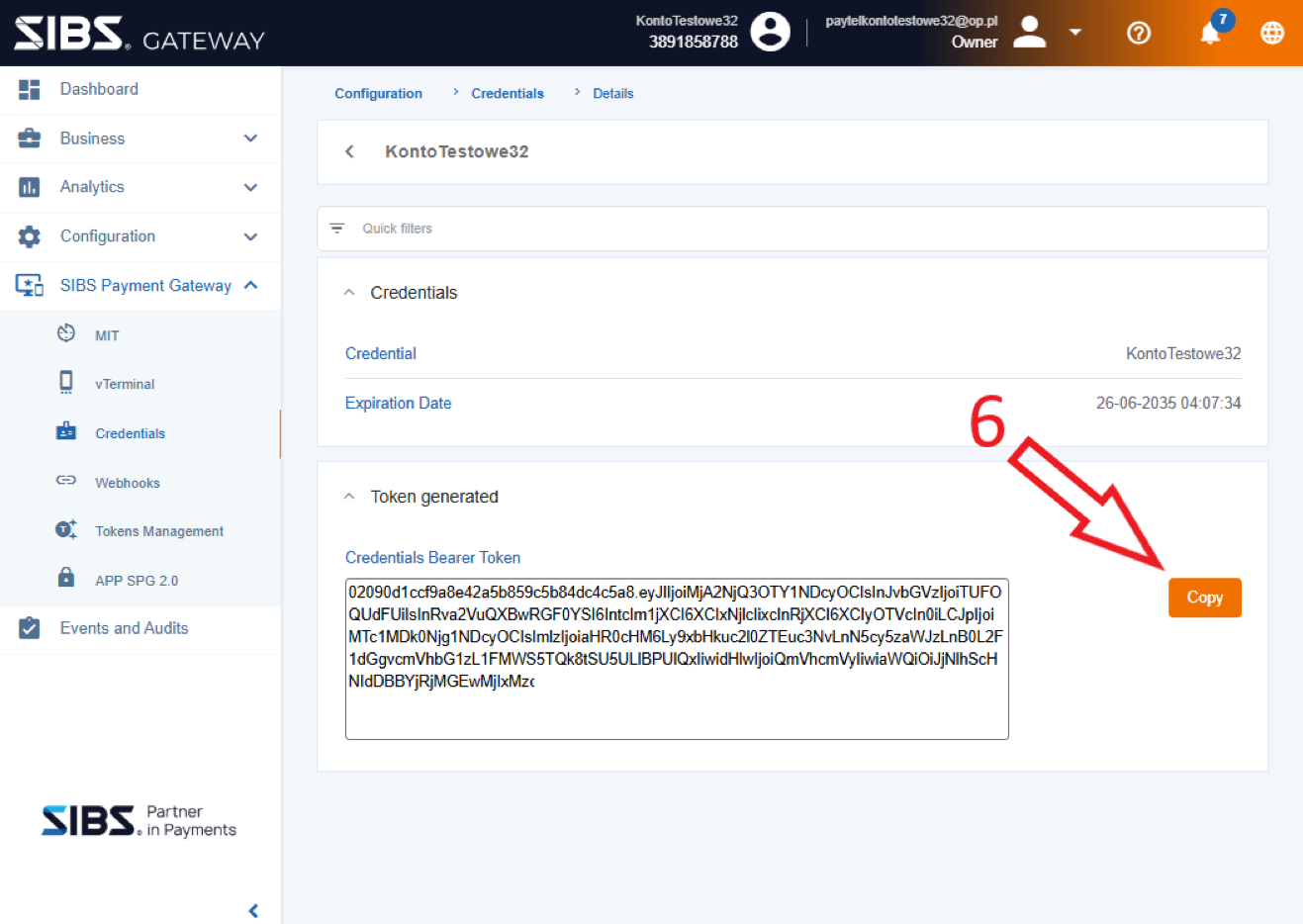
Task: Click the Quick filters icon
Action: click(x=337, y=229)
